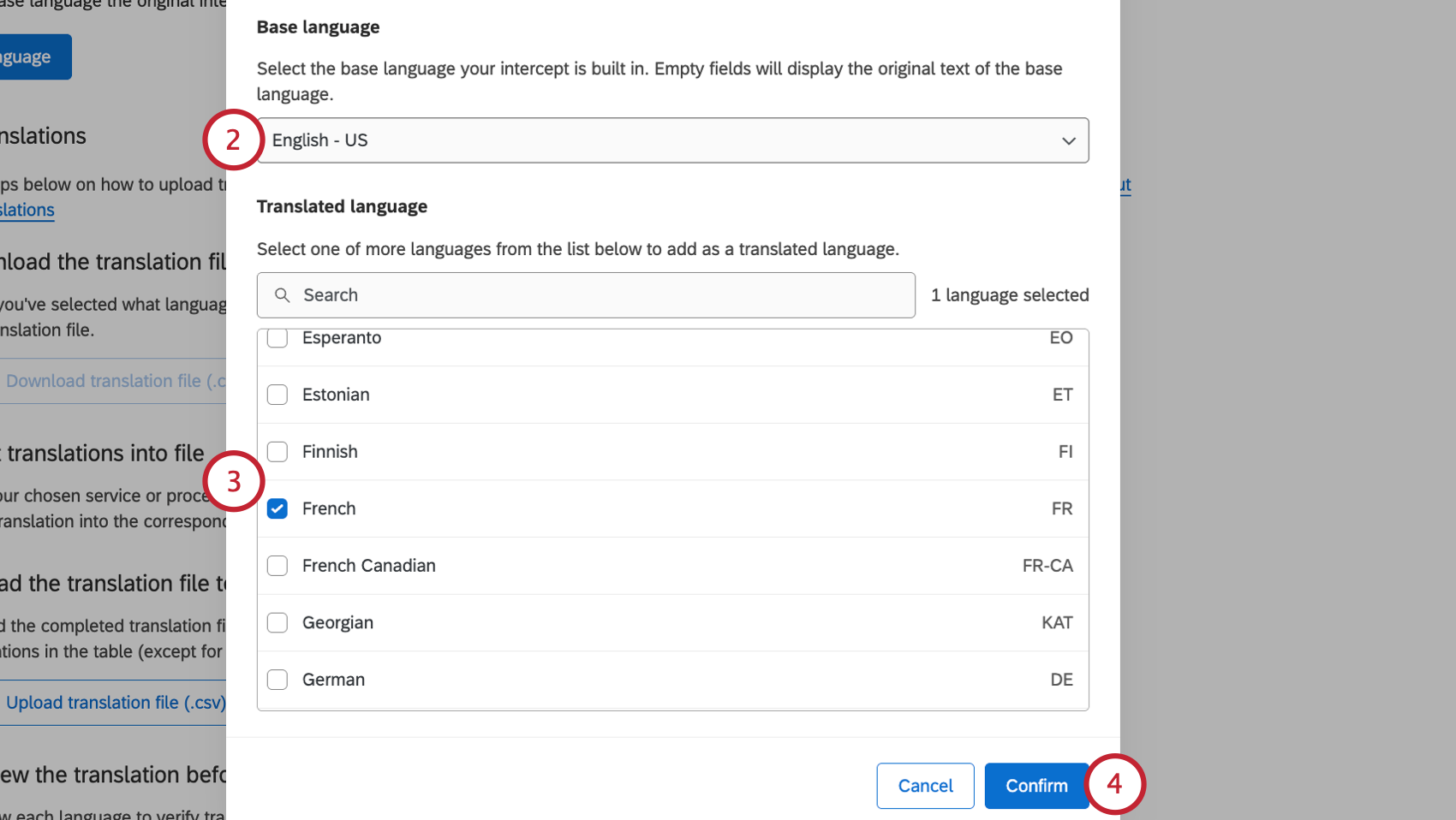This screenshot has width=1456, height=820.
Task: Click the Georgian language label
Action: [337, 623]
